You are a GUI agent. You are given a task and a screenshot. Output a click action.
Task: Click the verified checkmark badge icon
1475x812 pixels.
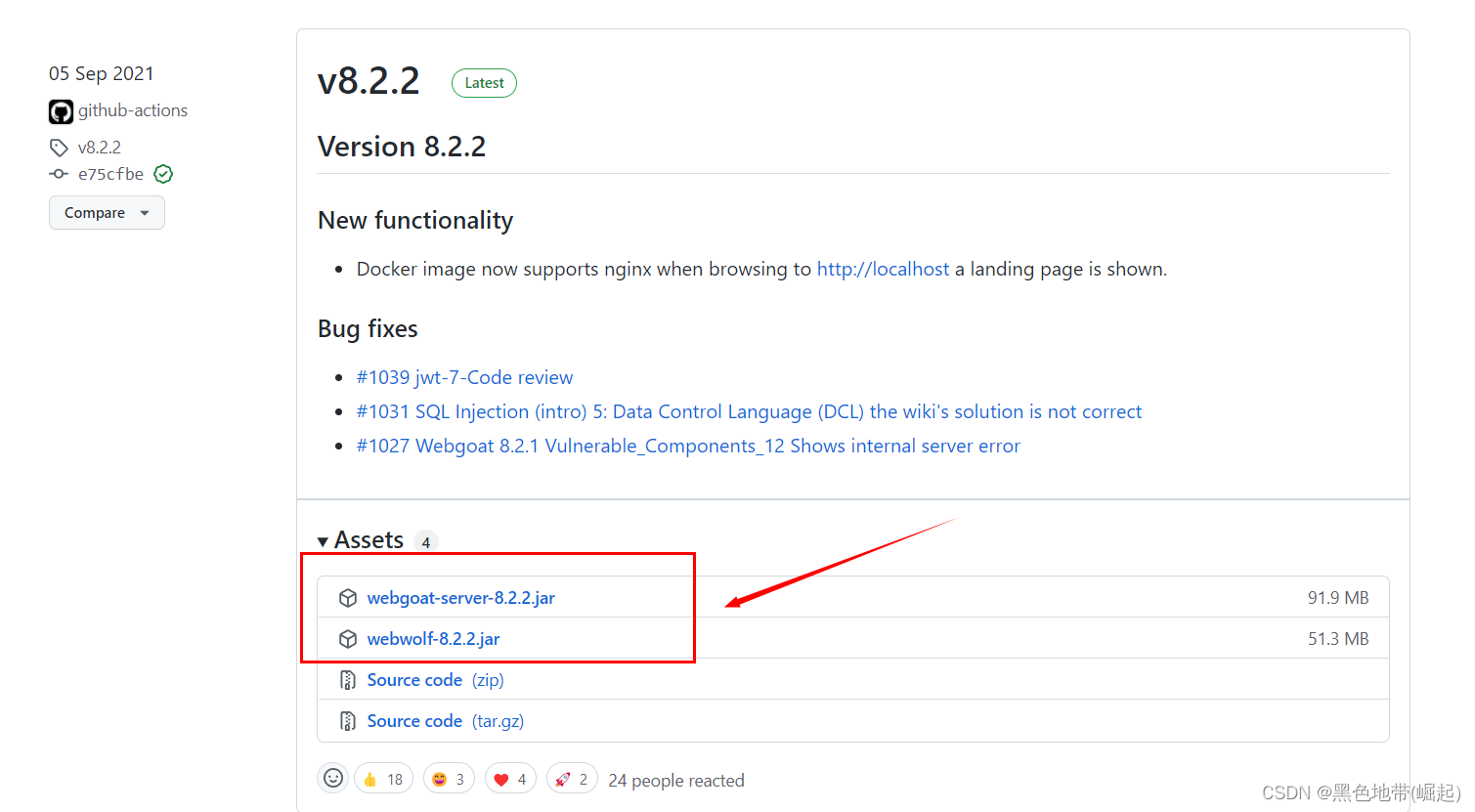[x=163, y=174]
